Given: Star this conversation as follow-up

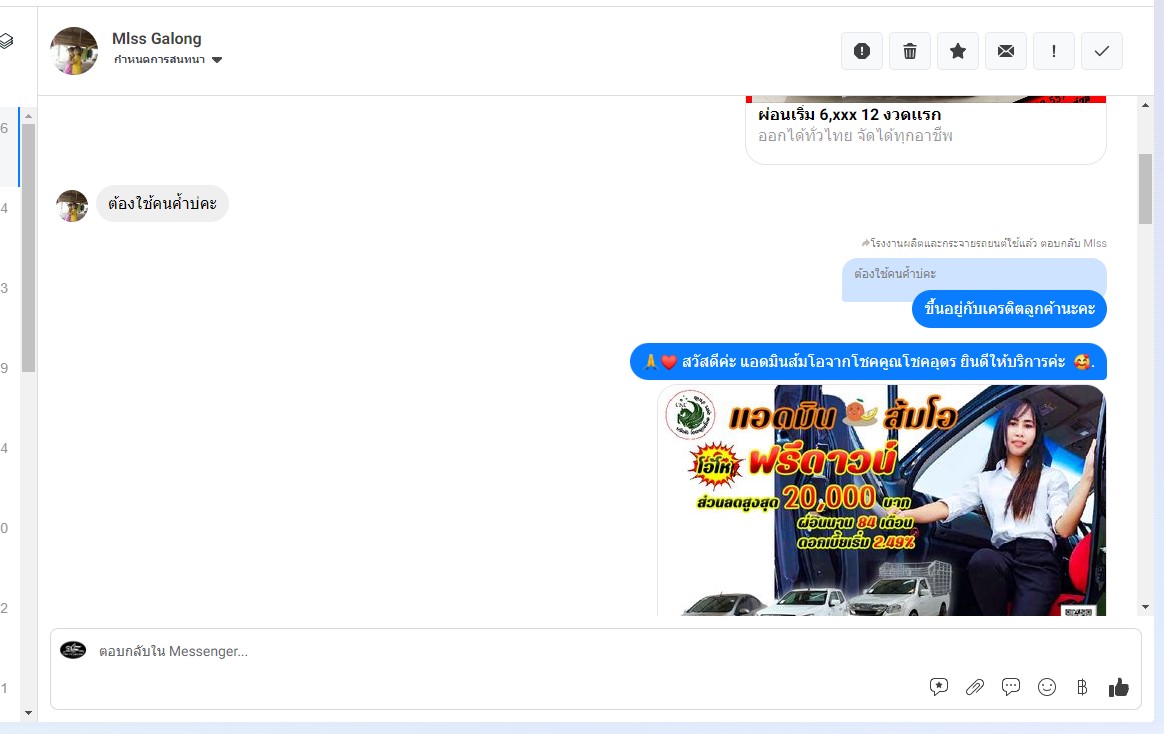Looking at the screenshot, I should click(958, 51).
